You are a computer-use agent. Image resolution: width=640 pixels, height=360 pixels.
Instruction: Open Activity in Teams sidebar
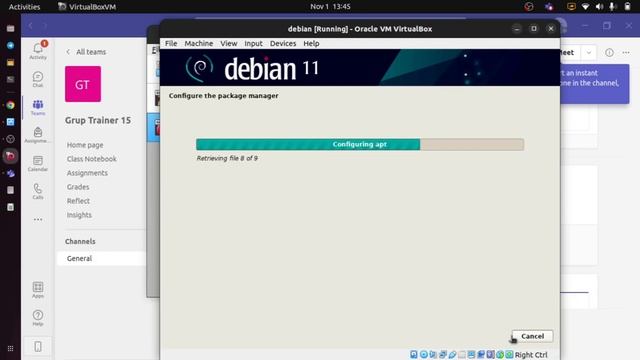(x=38, y=51)
